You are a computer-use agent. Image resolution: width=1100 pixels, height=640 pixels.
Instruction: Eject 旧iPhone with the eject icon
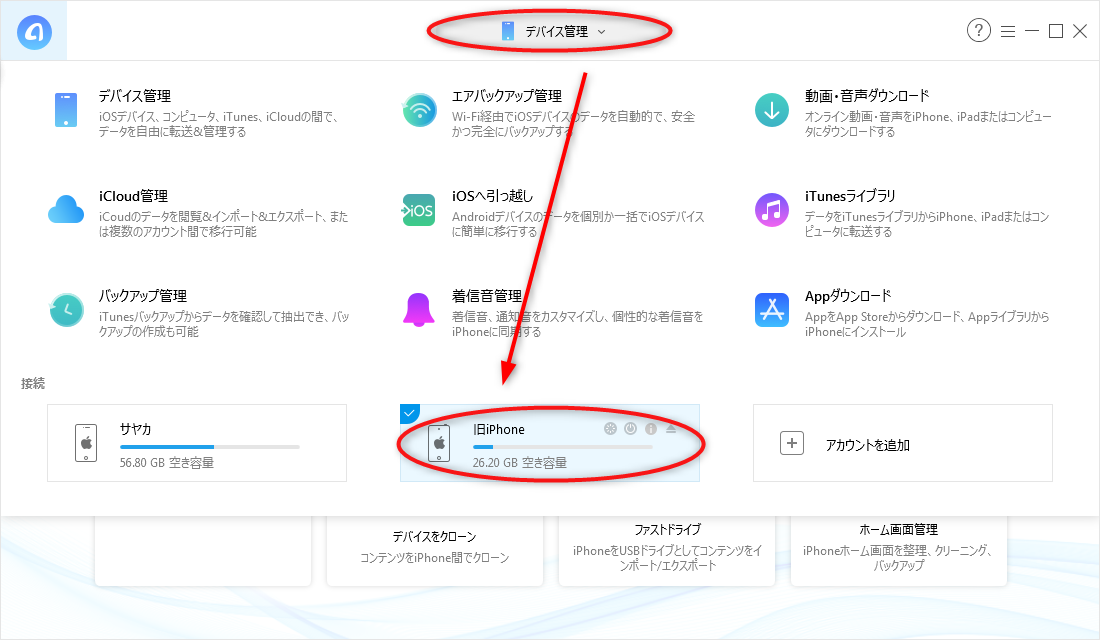click(x=671, y=429)
